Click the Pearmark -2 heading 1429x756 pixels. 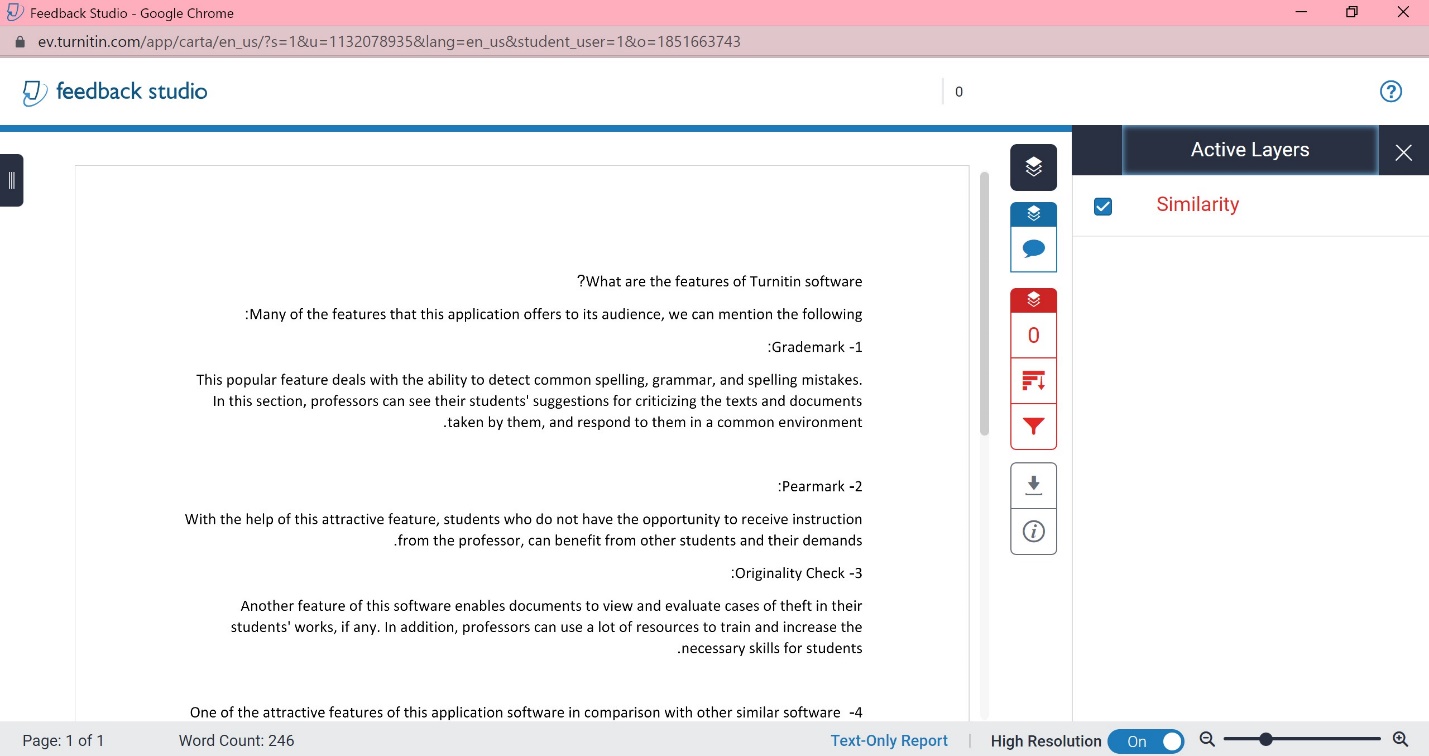820,487
